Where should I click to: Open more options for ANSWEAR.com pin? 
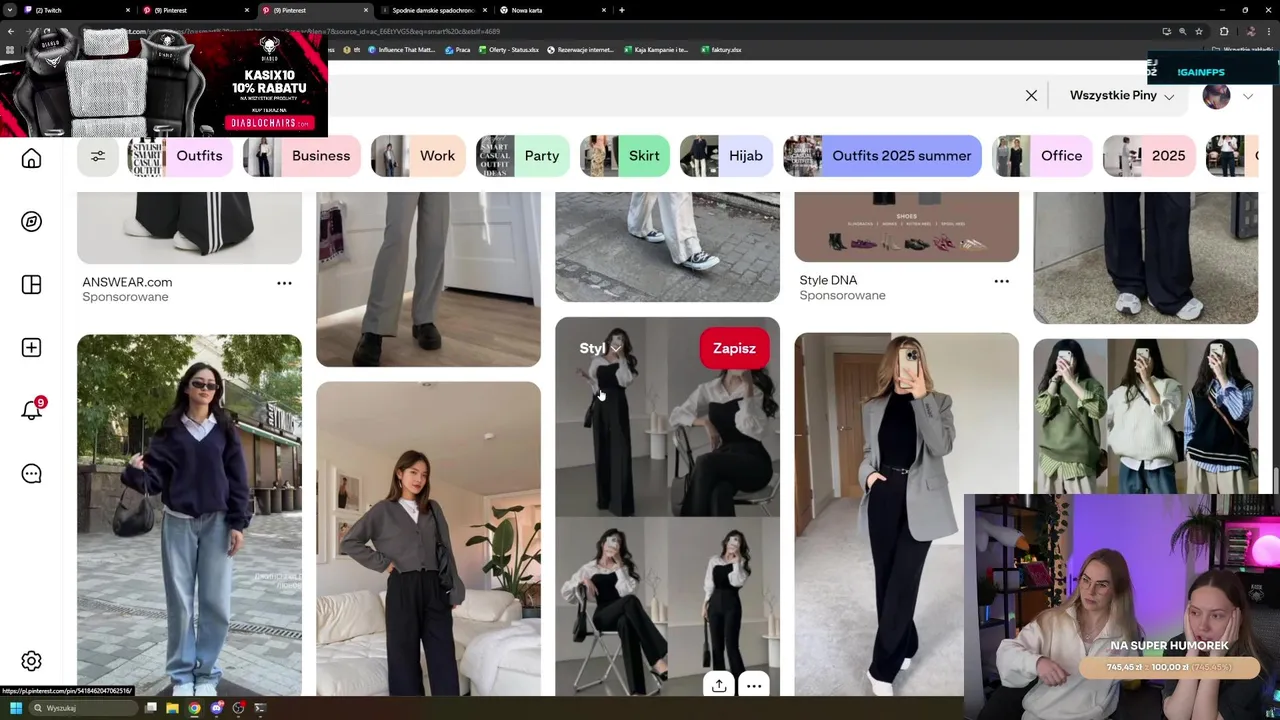tap(284, 283)
